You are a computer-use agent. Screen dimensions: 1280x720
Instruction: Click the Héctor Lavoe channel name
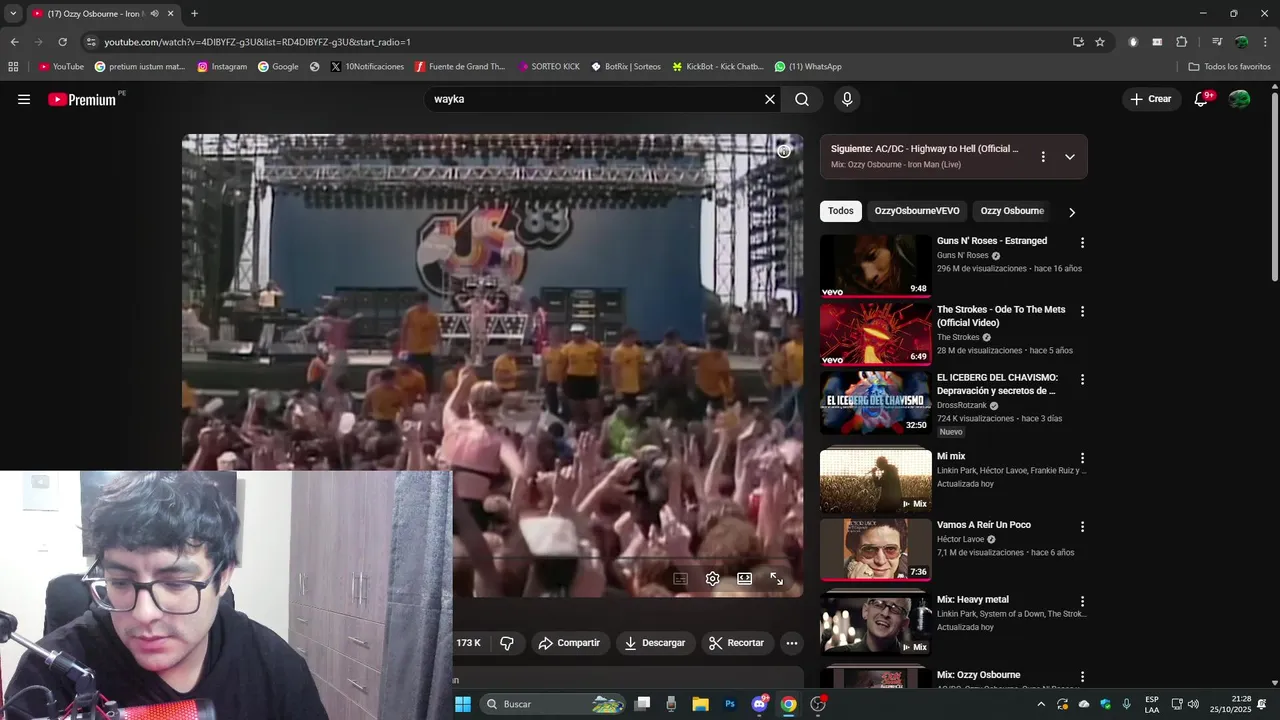960,539
